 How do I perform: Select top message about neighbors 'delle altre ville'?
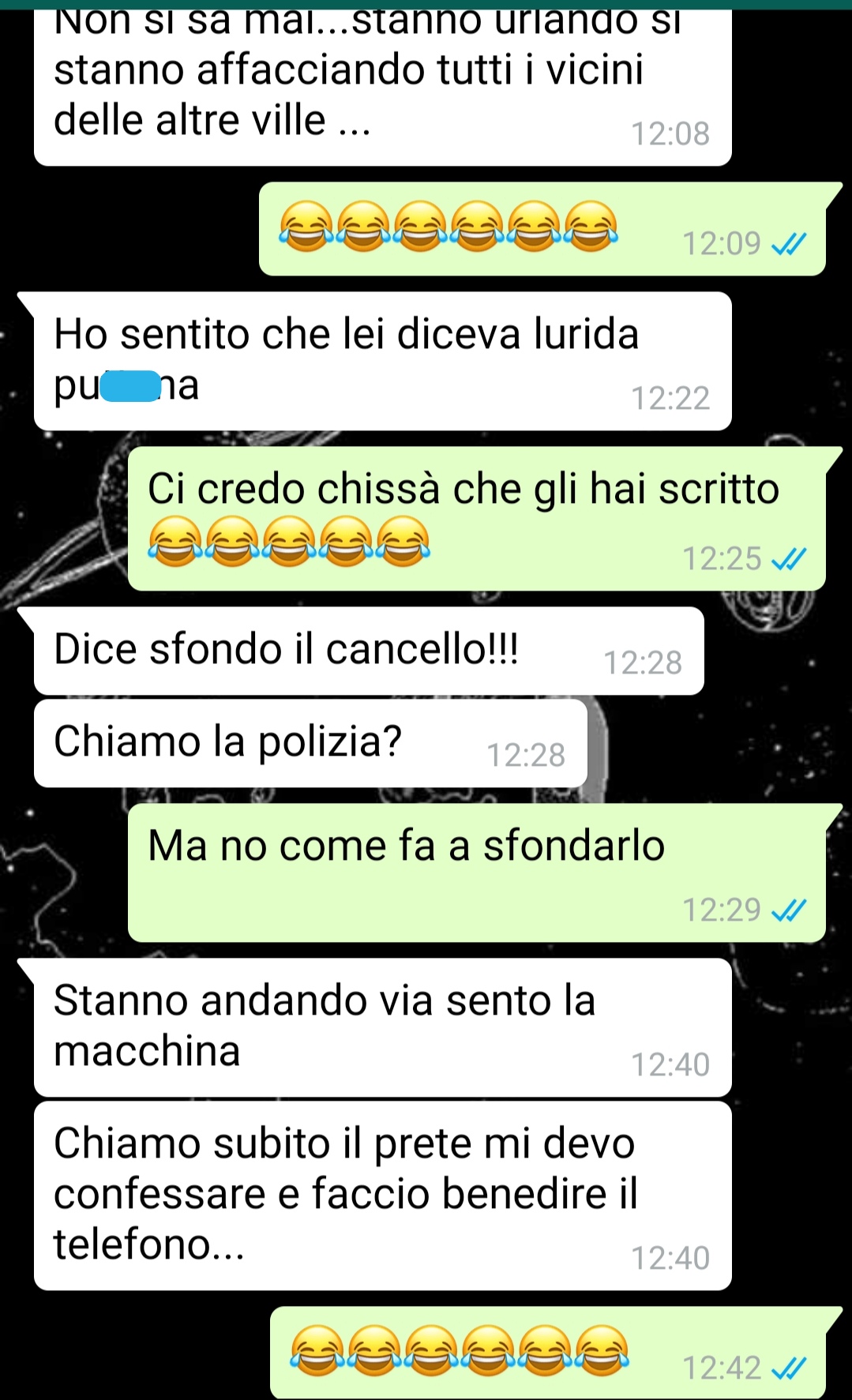pos(383,83)
